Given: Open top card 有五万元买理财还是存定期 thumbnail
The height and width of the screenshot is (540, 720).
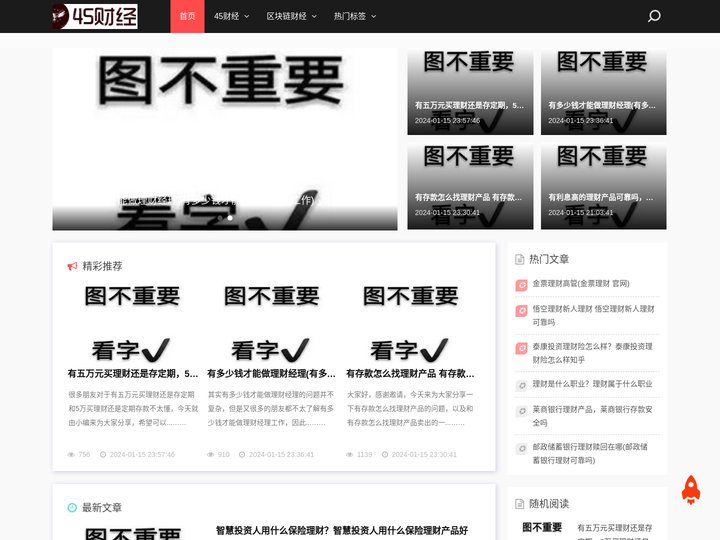Looking at the screenshot, I should (470, 92).
